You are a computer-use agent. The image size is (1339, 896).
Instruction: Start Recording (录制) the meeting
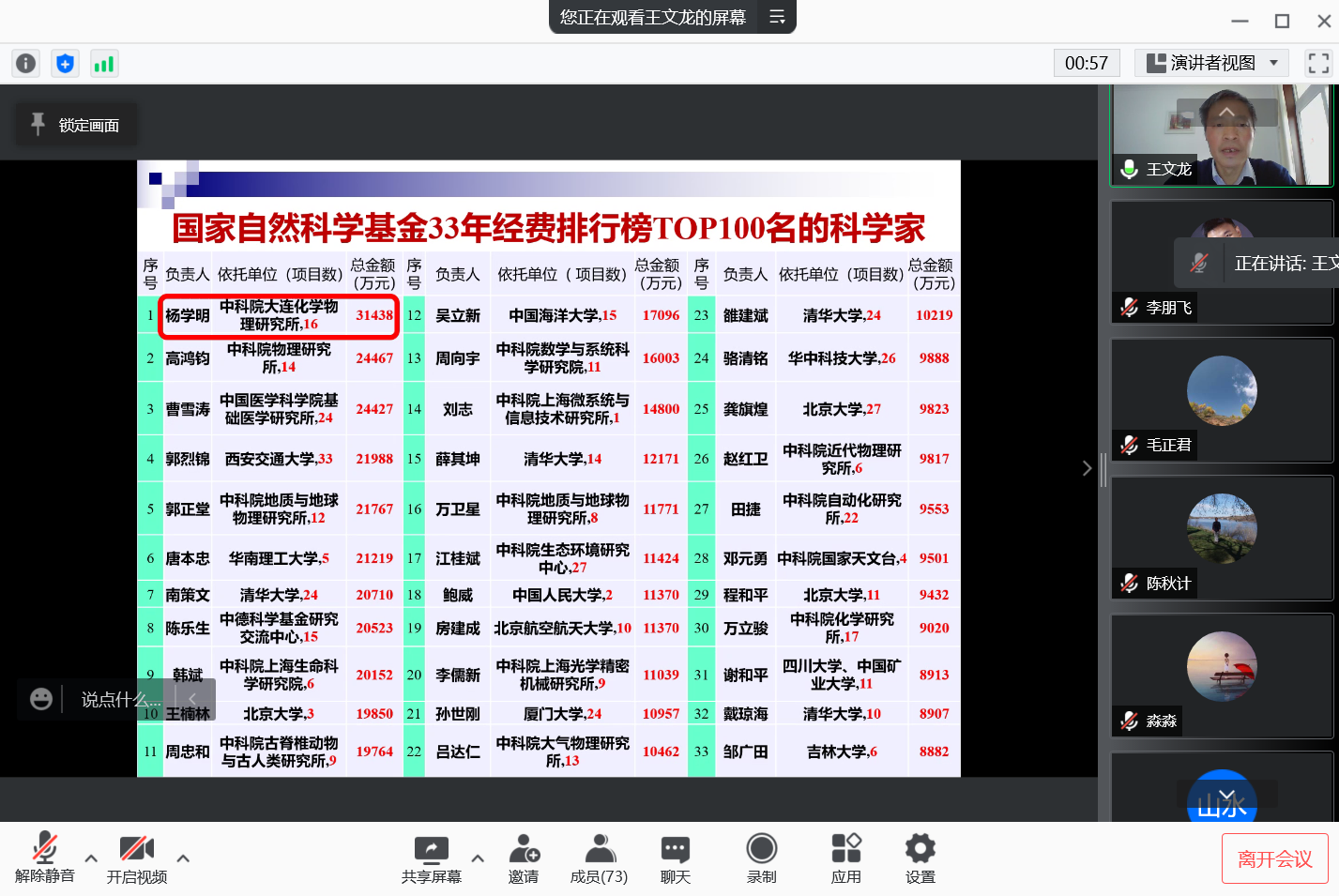pyautogui.click(x=761, y=859)
